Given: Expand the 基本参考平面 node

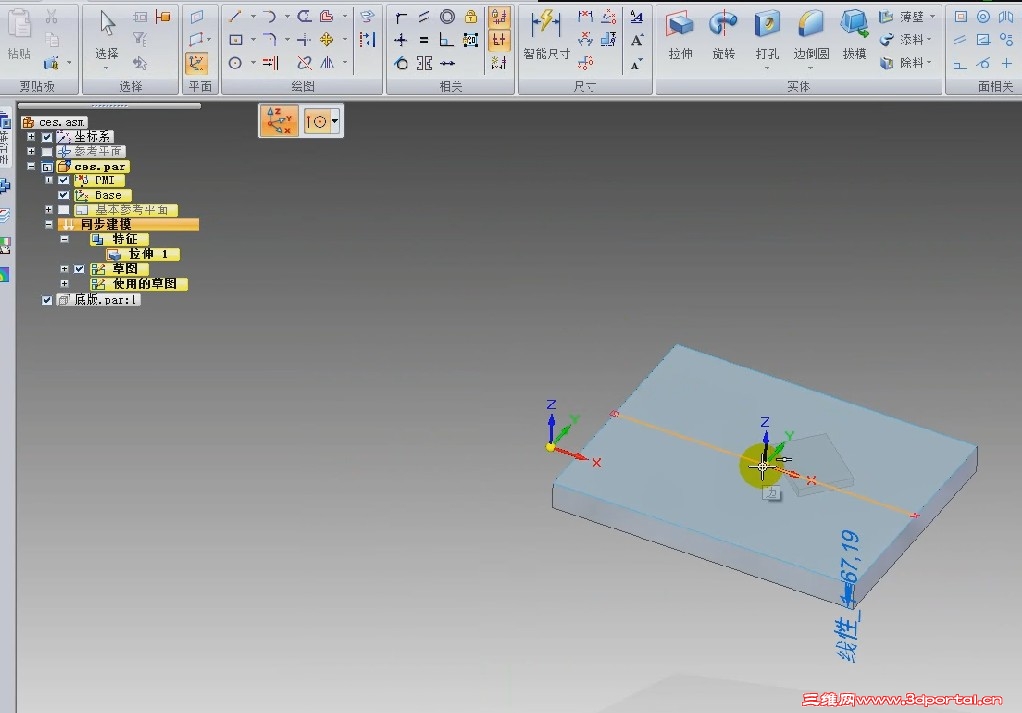Looking at the screenshot, I should click(x=48, y=209).
